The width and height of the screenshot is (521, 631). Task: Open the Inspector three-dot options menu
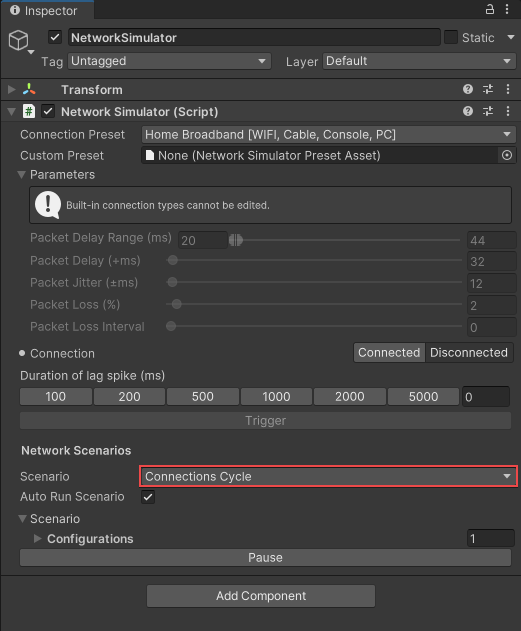(x=507, y=9)
